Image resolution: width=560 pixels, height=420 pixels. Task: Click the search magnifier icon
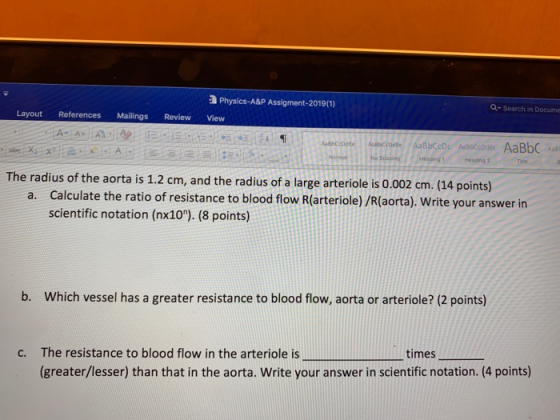(494, 107)
